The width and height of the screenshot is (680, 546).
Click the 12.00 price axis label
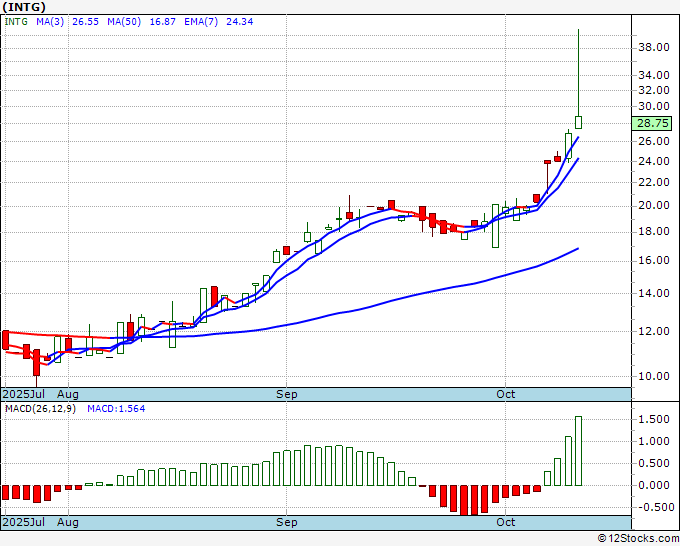click(x=654, y=331)
